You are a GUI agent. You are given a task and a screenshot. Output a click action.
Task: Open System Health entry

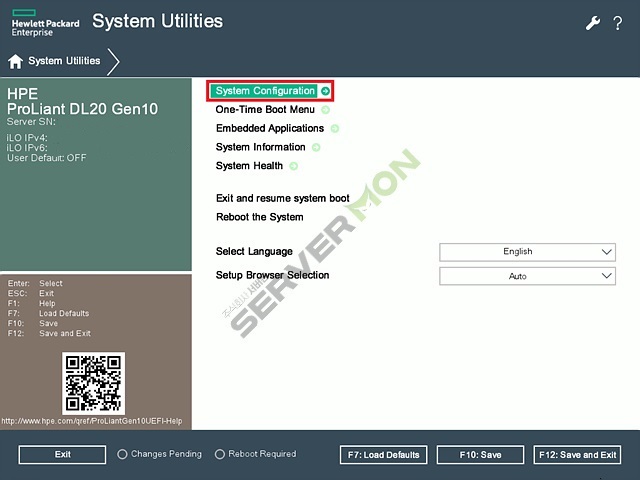tap(249, 166)
